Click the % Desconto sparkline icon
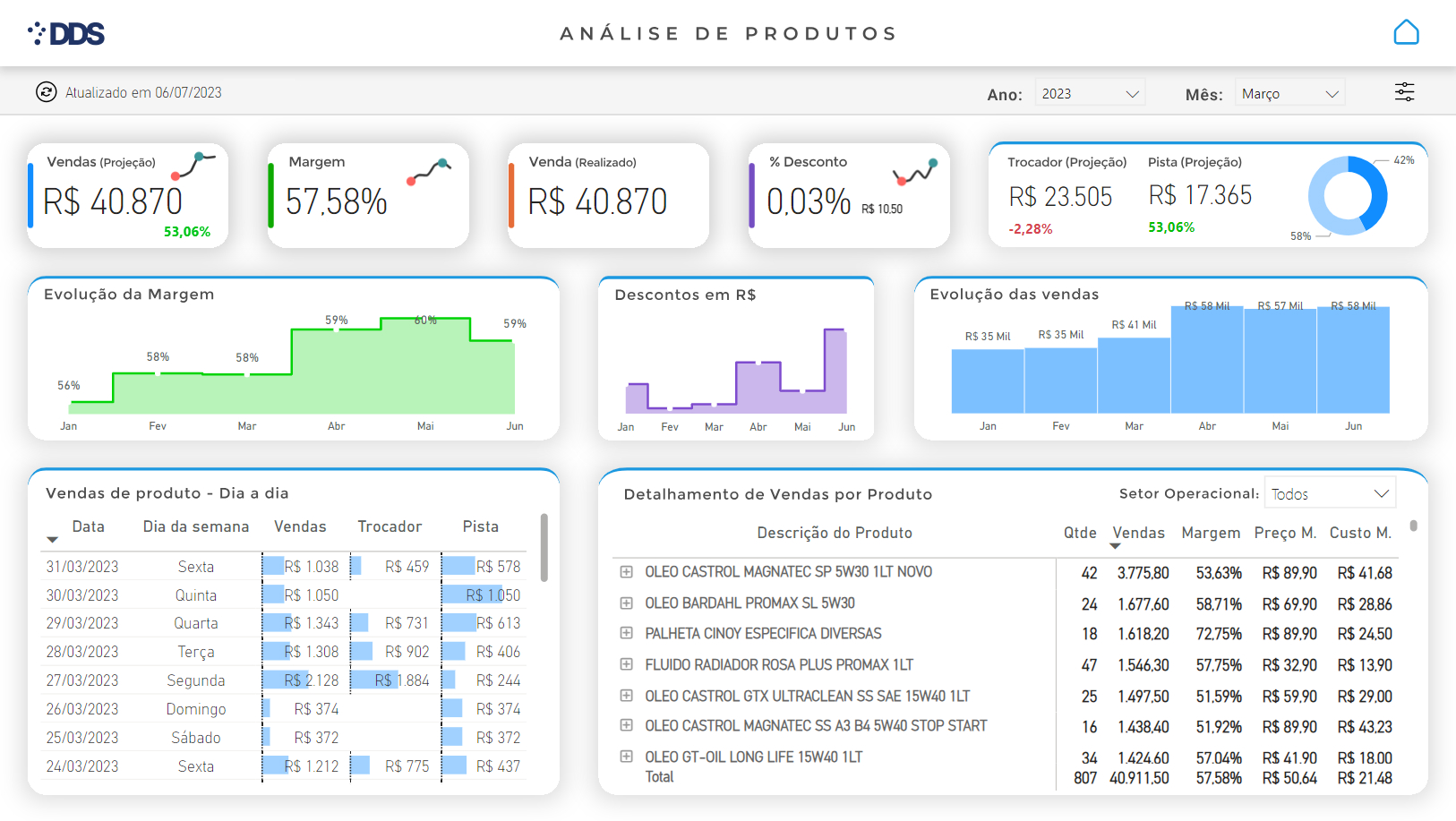Screen dimensions: 1456x821 point(915,171)
